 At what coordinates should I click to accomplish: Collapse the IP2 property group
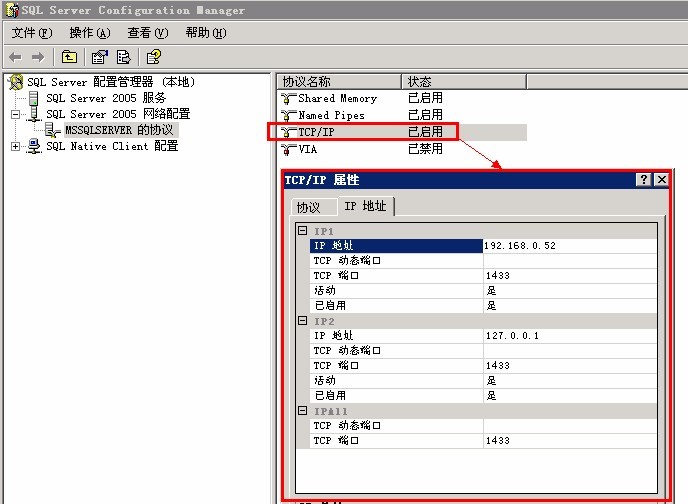pos(302,321)
